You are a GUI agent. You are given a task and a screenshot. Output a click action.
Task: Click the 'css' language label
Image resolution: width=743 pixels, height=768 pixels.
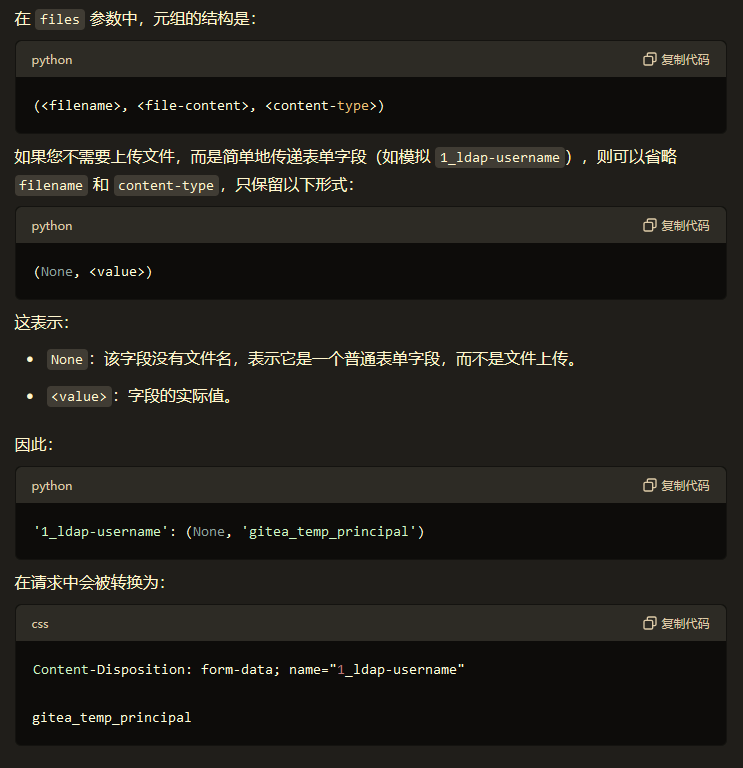(x=40, y=624)
